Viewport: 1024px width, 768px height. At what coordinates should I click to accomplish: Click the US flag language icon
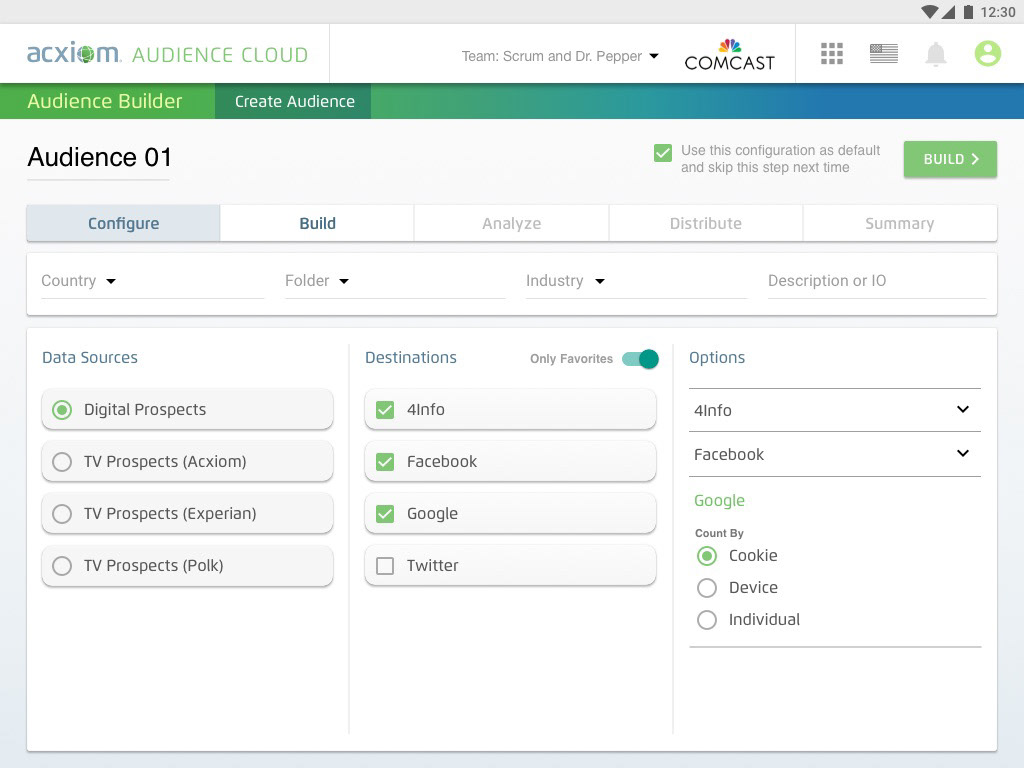click(x=883, y=54)
